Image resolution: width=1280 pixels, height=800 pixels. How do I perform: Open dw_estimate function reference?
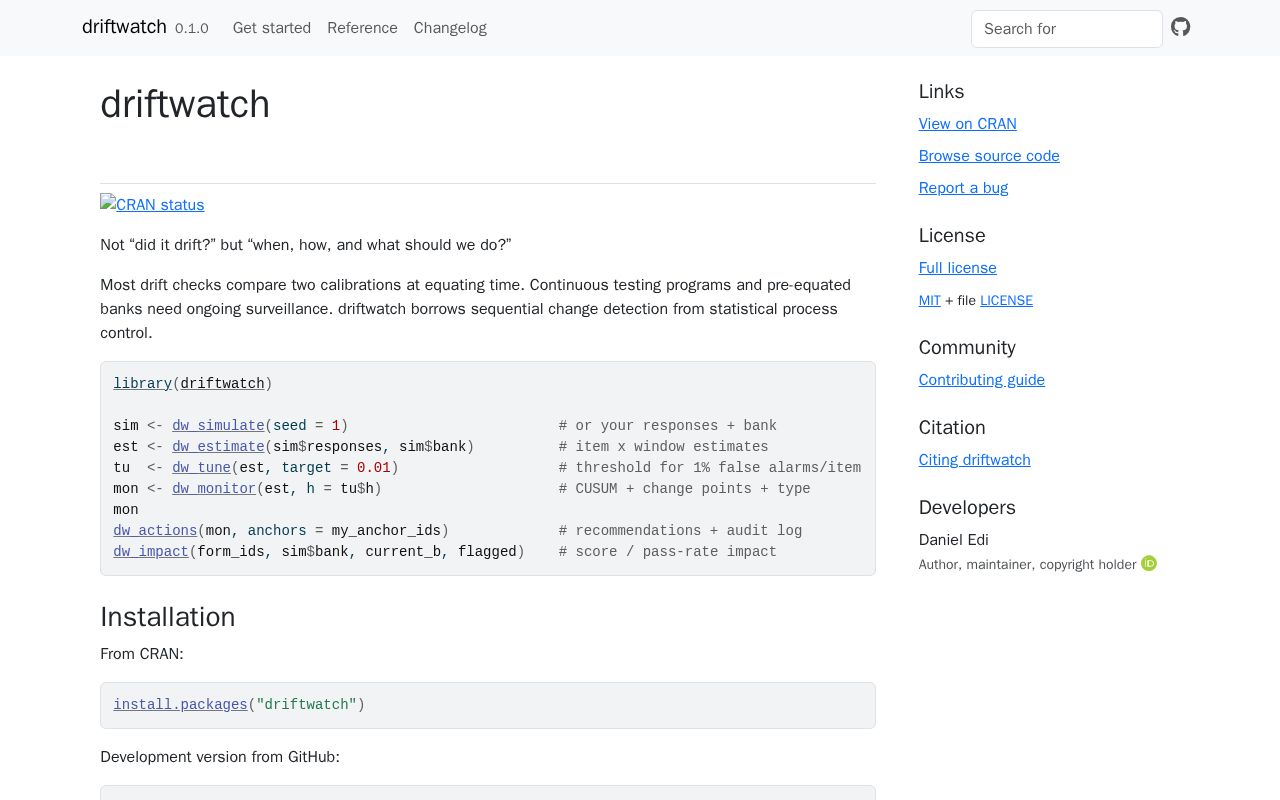[218, 447]
